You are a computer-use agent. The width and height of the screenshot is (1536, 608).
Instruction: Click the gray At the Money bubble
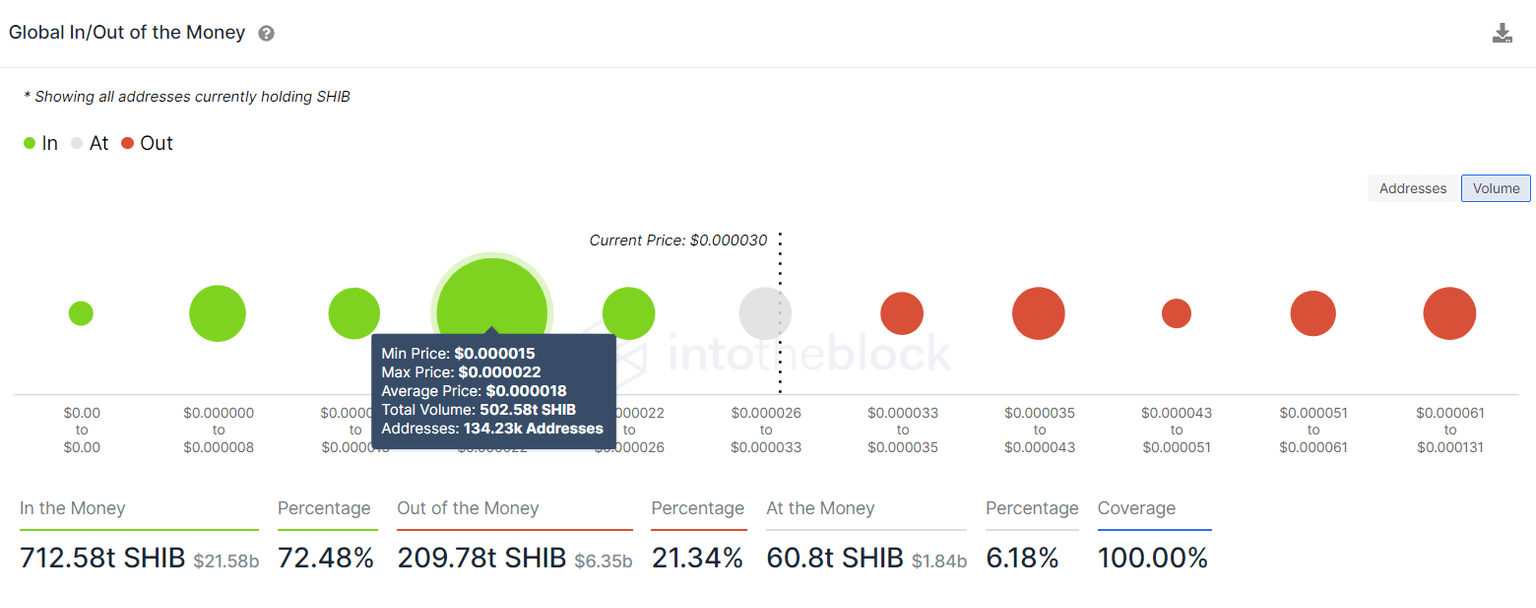click(x=765, y=313)
